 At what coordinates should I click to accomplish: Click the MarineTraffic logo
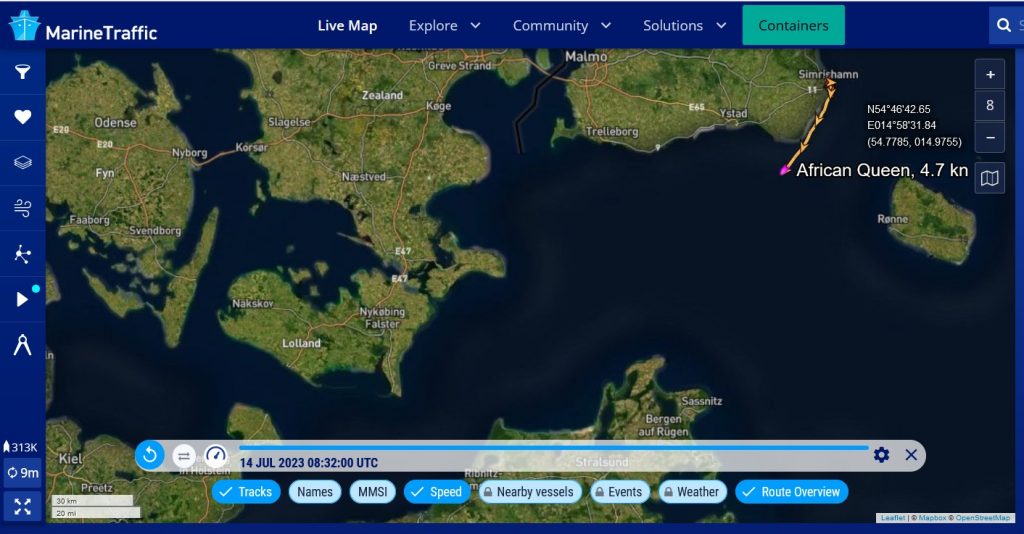83,26
